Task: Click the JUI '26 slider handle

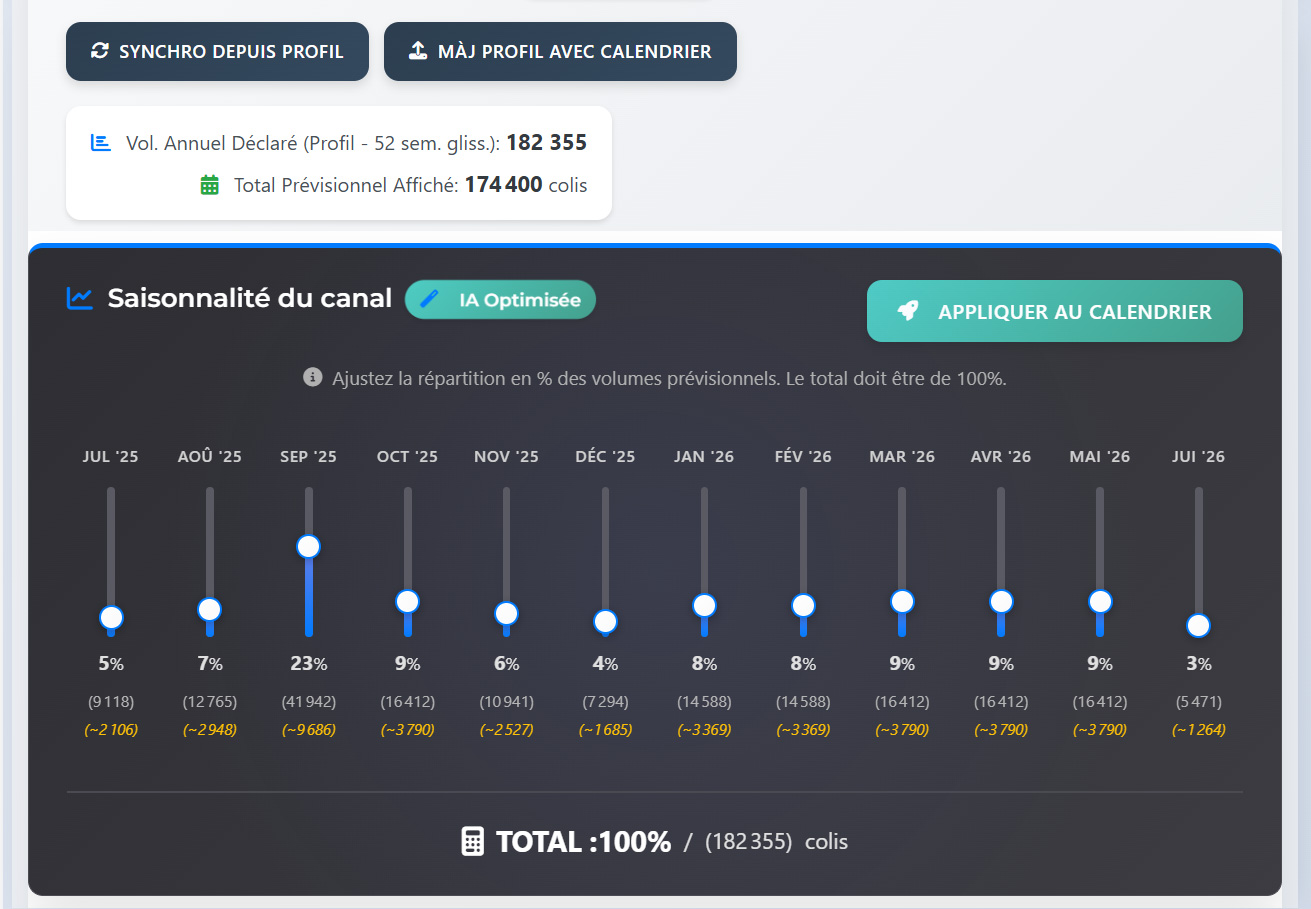Action: coord(1198,625)
